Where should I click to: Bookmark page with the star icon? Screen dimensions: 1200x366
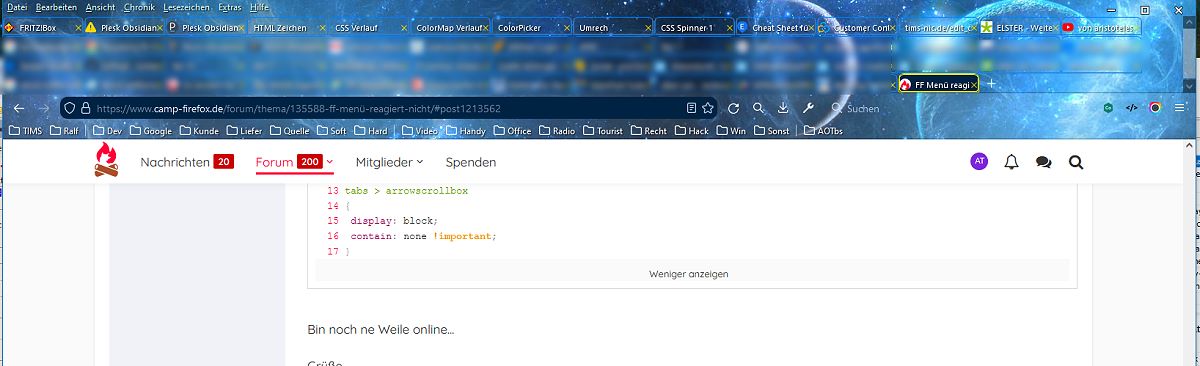[708, 108]
